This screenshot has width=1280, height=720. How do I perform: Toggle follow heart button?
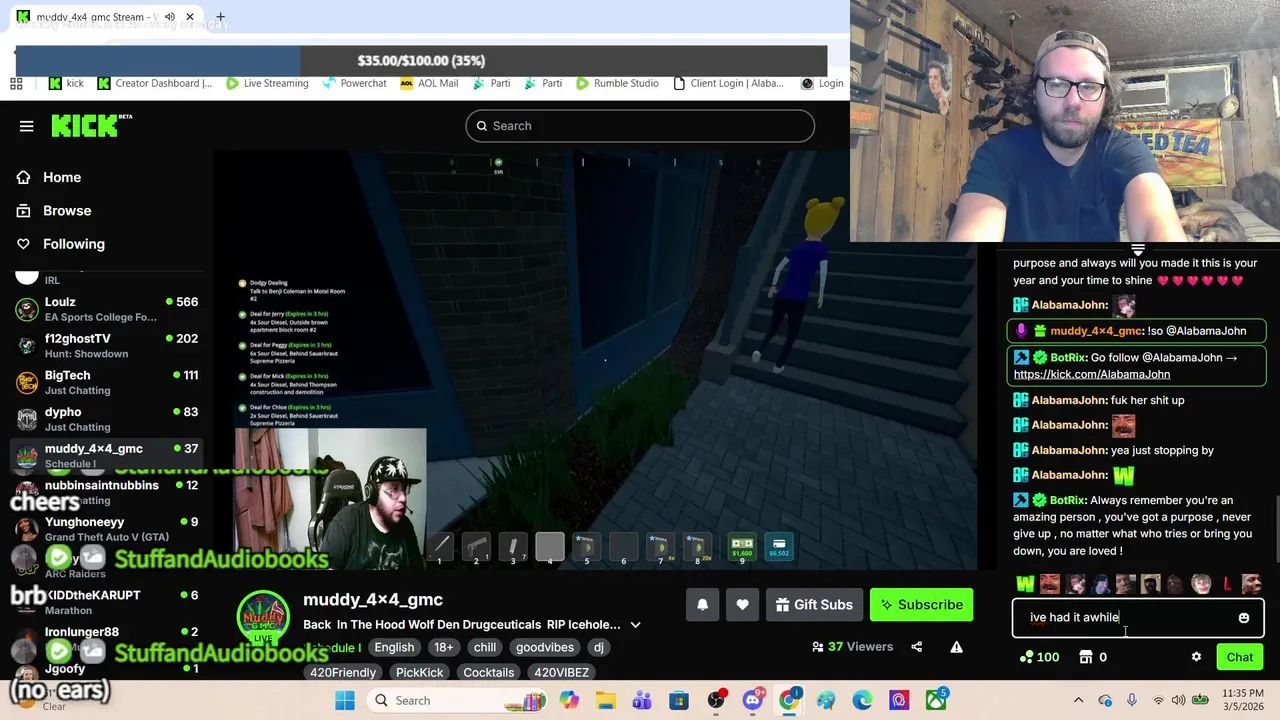pyautogui.click(x=742, y=604)
